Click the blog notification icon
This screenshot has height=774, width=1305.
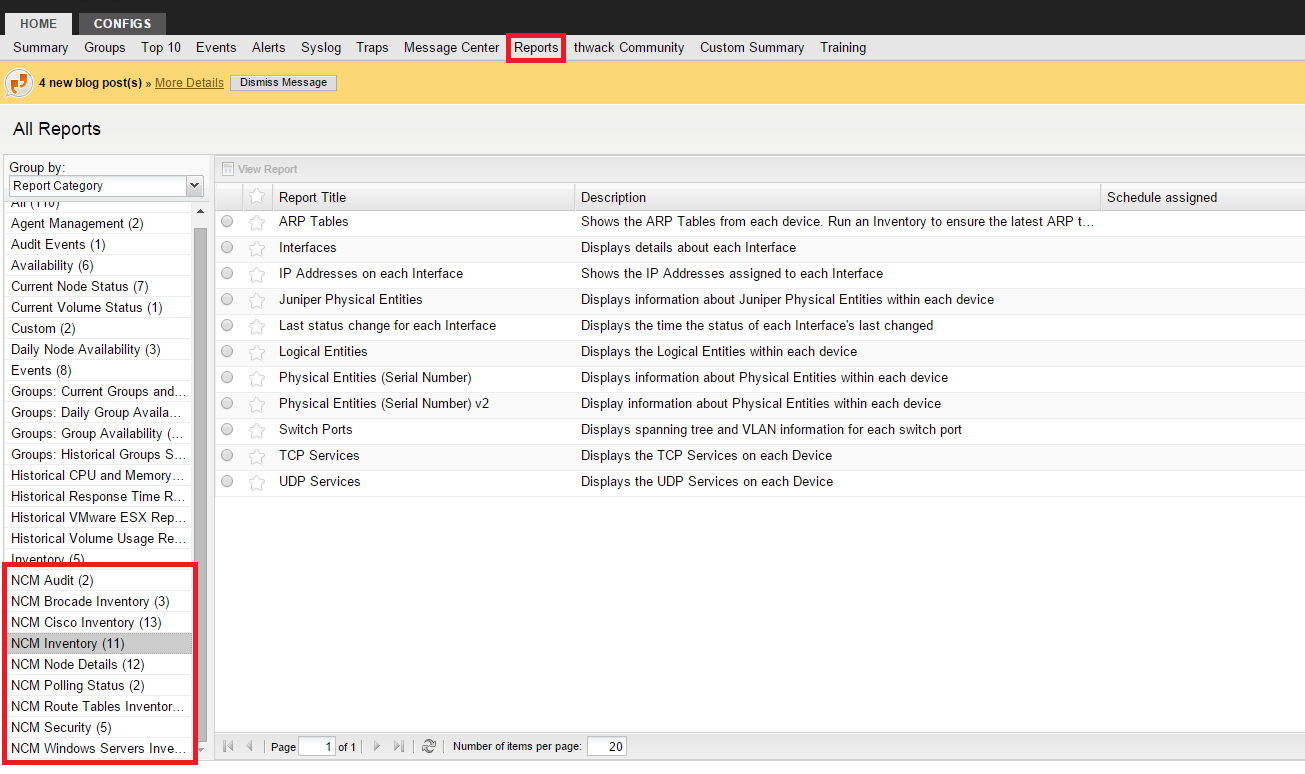(x=19, y=83)
